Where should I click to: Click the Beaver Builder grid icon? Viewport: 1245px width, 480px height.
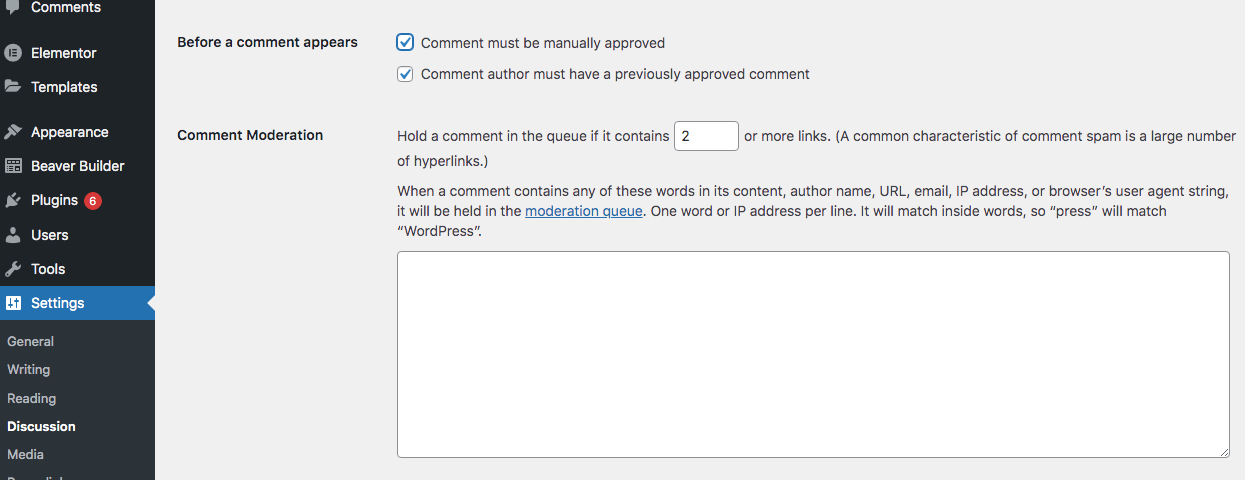[13, 166]
